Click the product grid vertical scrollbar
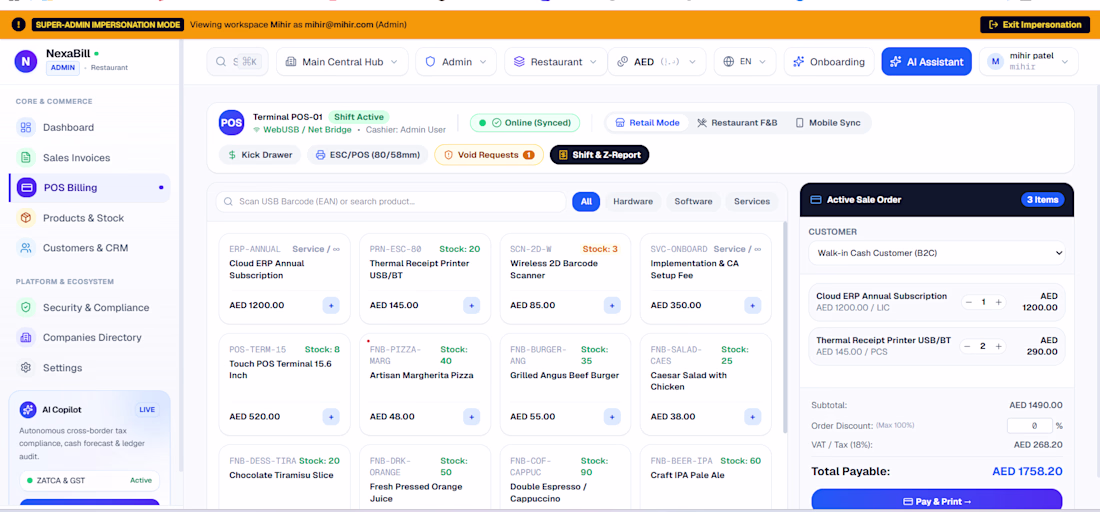Image resolution: width=1100 pixels, height=512 pixels. click(785, 326)
